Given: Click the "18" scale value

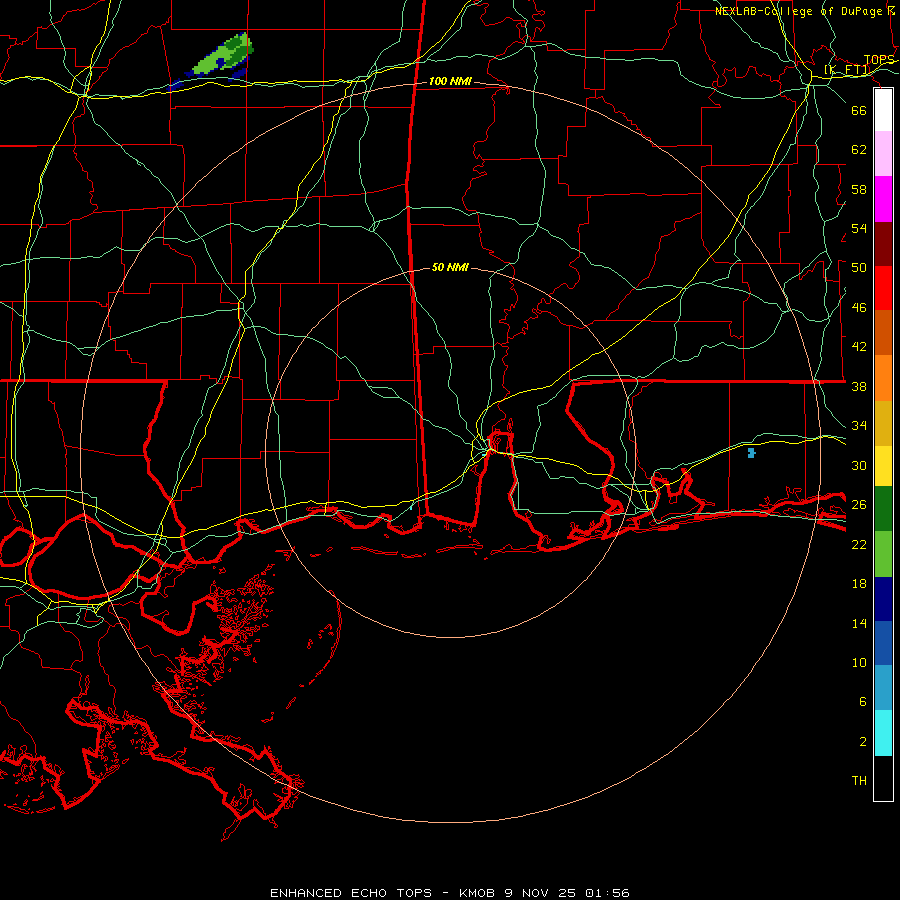Looking at the screenshot, I should (x=859, y=584).
